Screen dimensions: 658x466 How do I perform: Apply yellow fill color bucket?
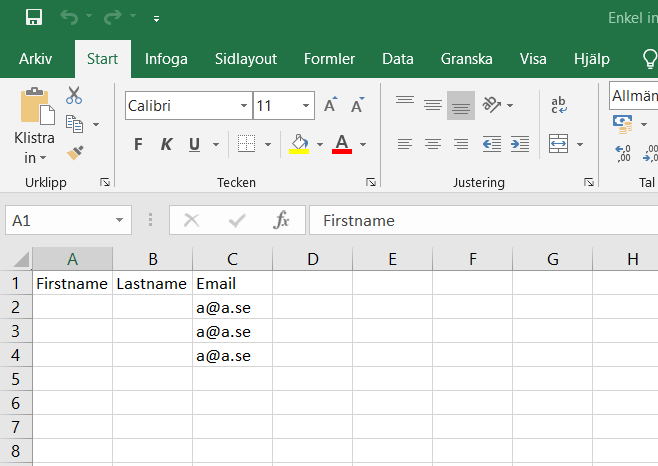coord(299,144)
